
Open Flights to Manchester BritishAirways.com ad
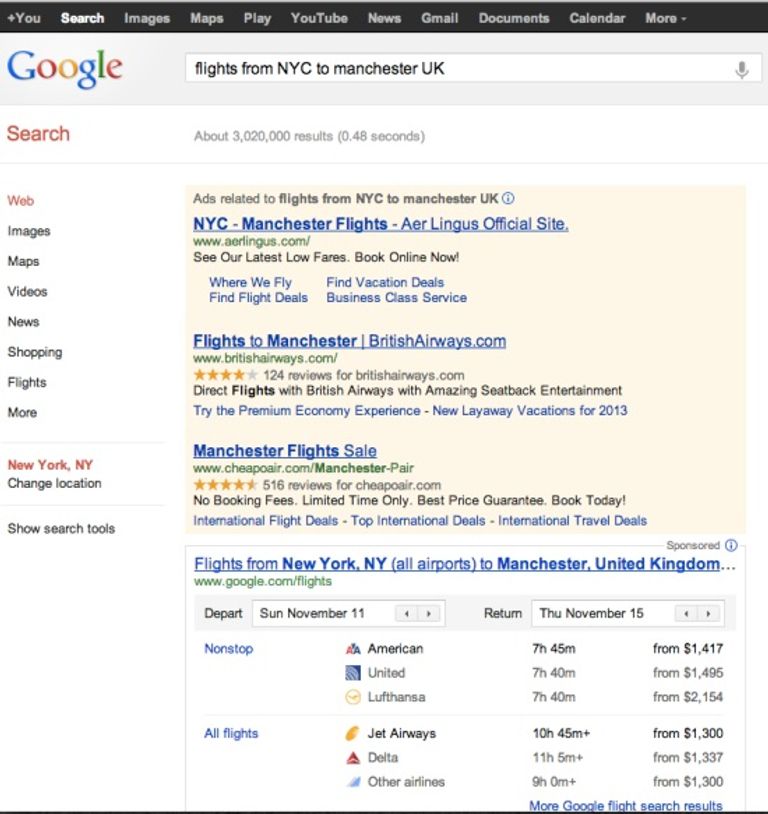tap(349, 341)
